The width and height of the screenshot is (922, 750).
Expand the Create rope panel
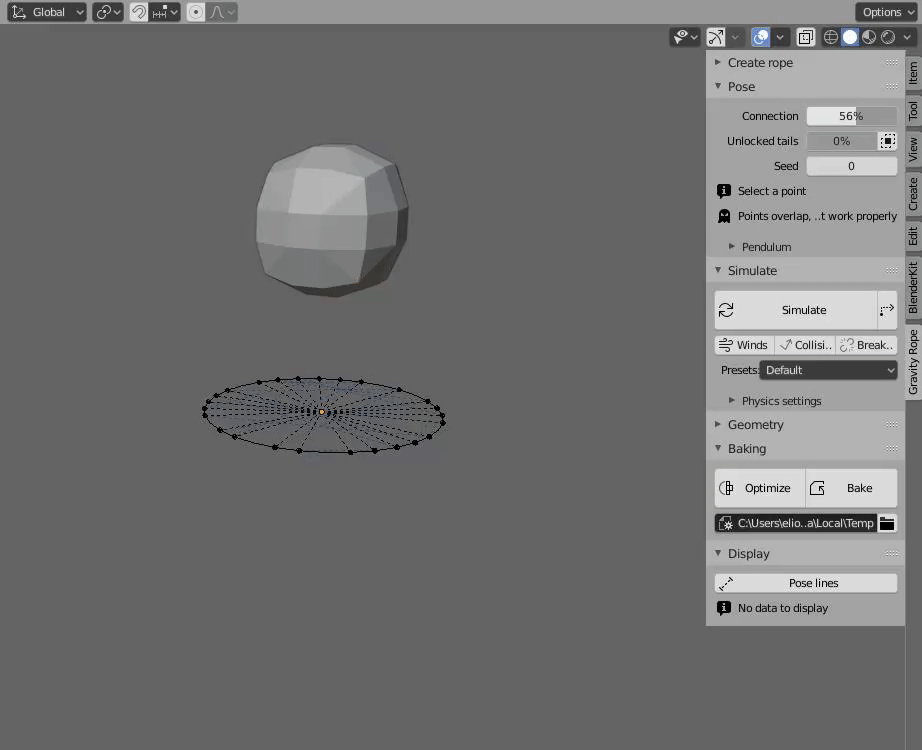tap(760, 62)
